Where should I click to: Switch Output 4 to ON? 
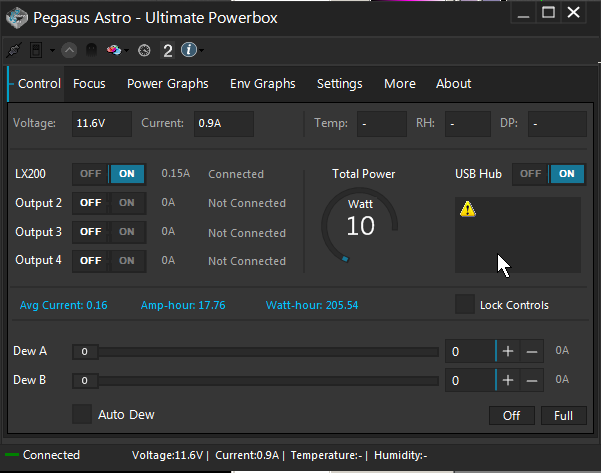tap(127, 261)
